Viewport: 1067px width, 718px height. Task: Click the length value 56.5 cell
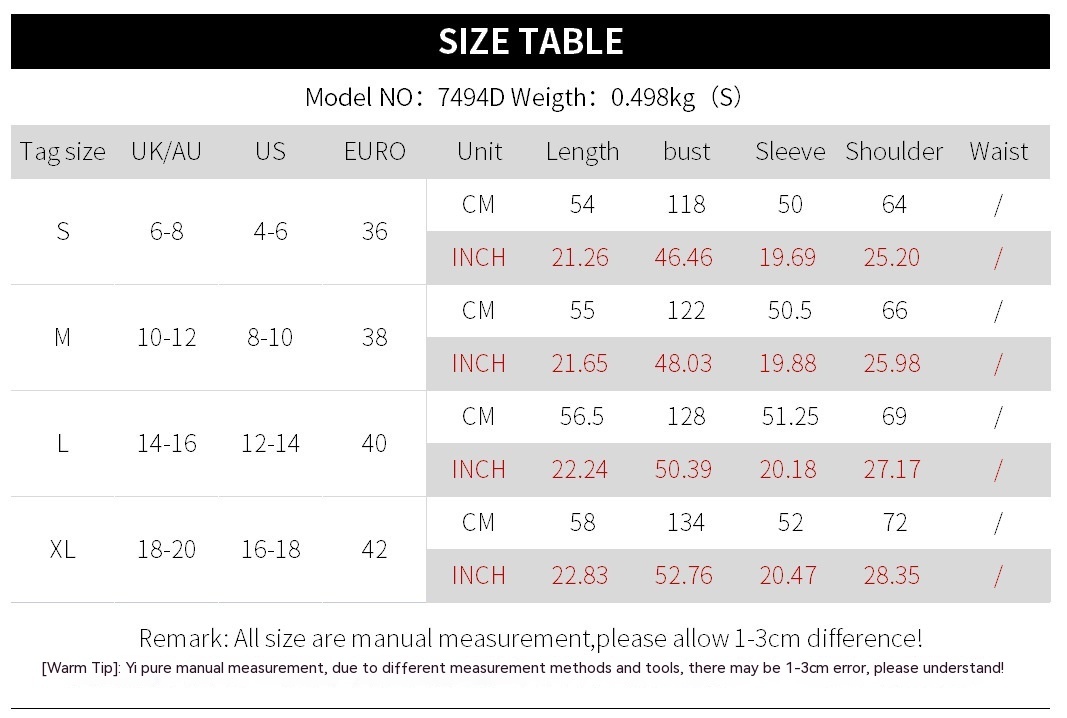tap(582, 417)
